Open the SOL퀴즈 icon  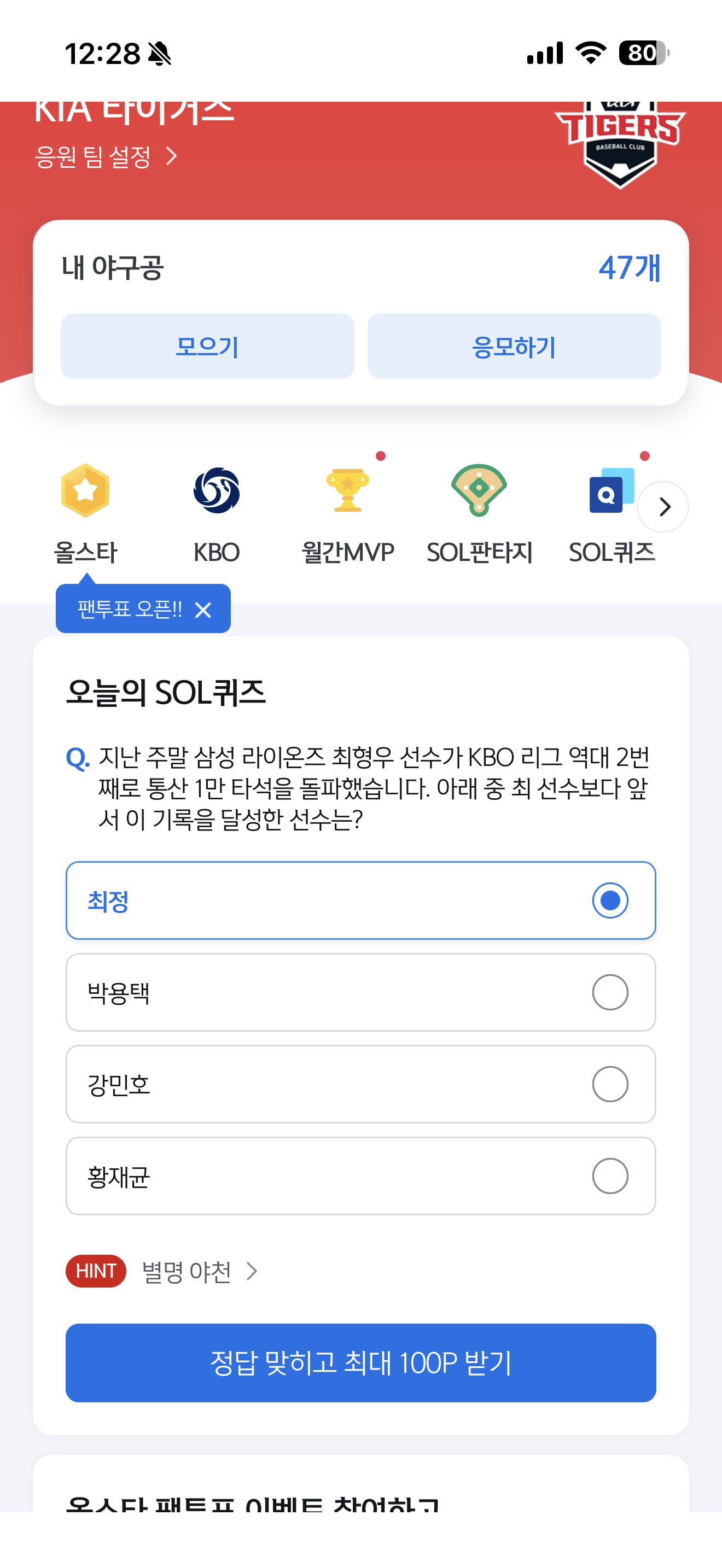(611, 490)
